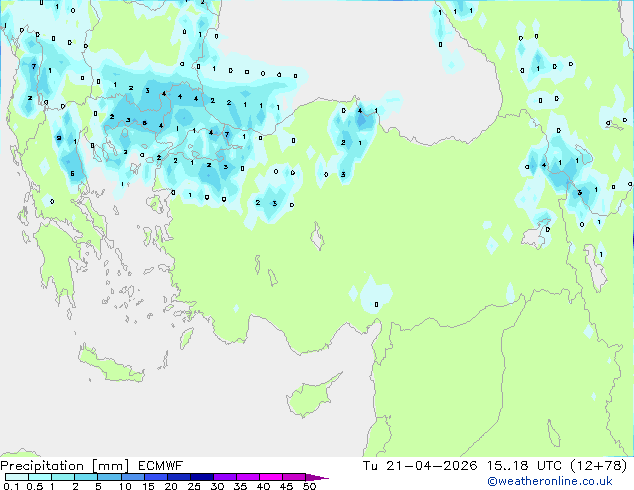
Task: Click the '40' legend scale label
Action: coord(263,486)
